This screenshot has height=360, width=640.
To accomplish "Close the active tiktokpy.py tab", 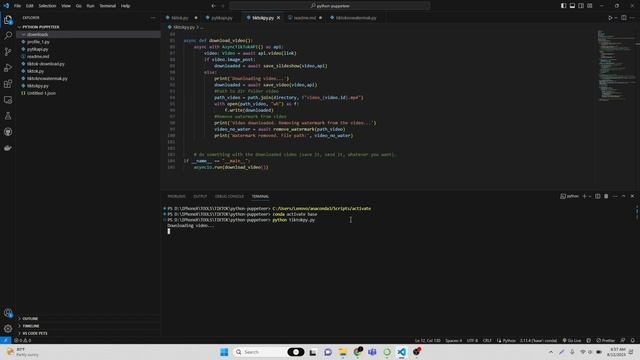I will tap(278, 18).
